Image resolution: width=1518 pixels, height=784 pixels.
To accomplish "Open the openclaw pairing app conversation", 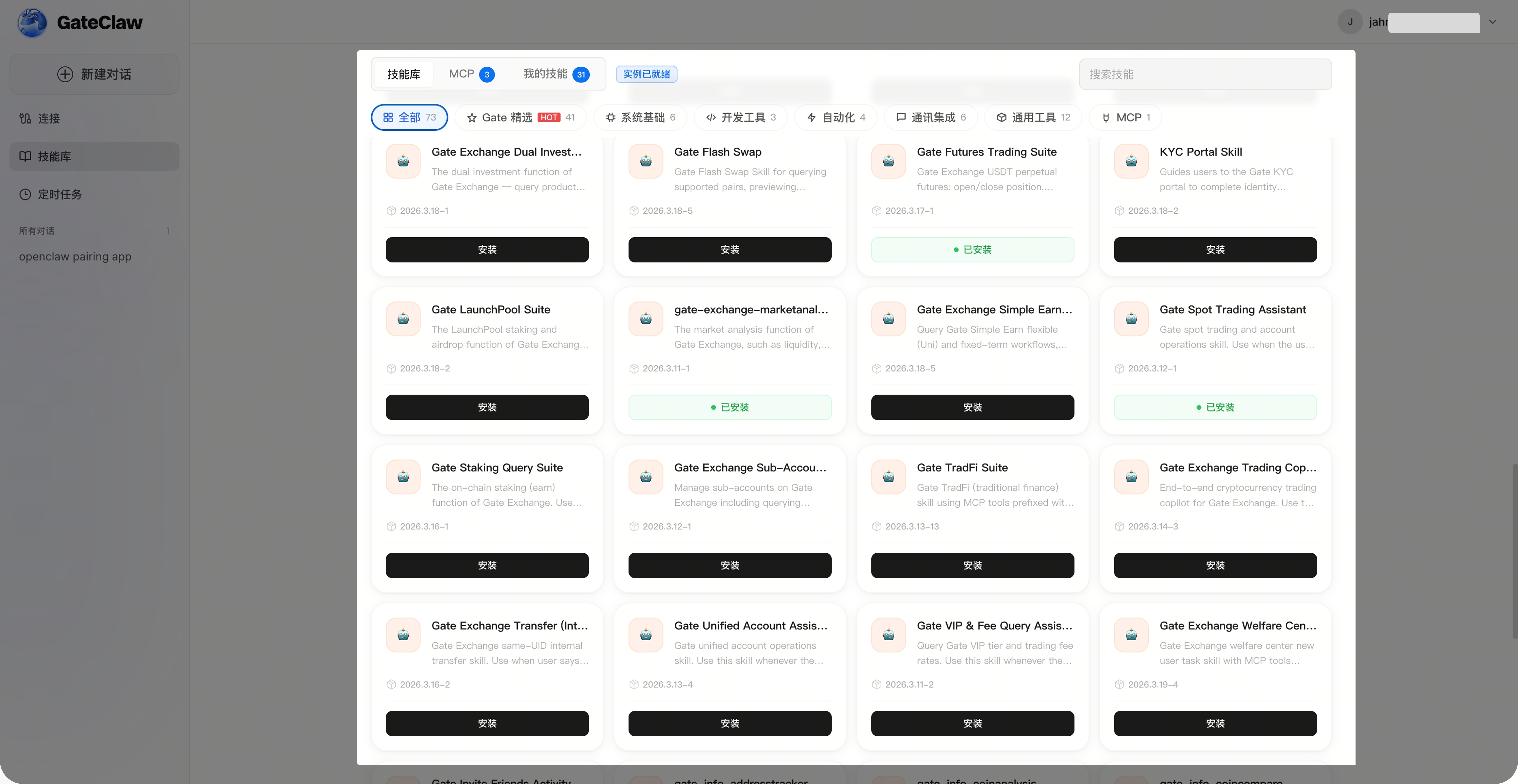I will pyautogui.click(x=75, y=256).
